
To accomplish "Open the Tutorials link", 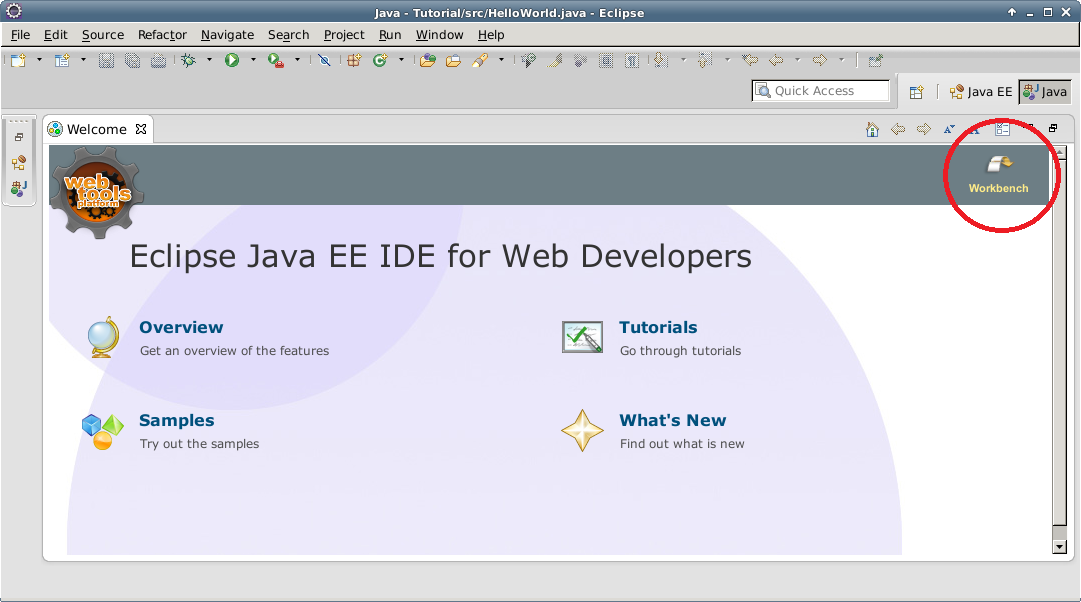I will tap(658, 328).
